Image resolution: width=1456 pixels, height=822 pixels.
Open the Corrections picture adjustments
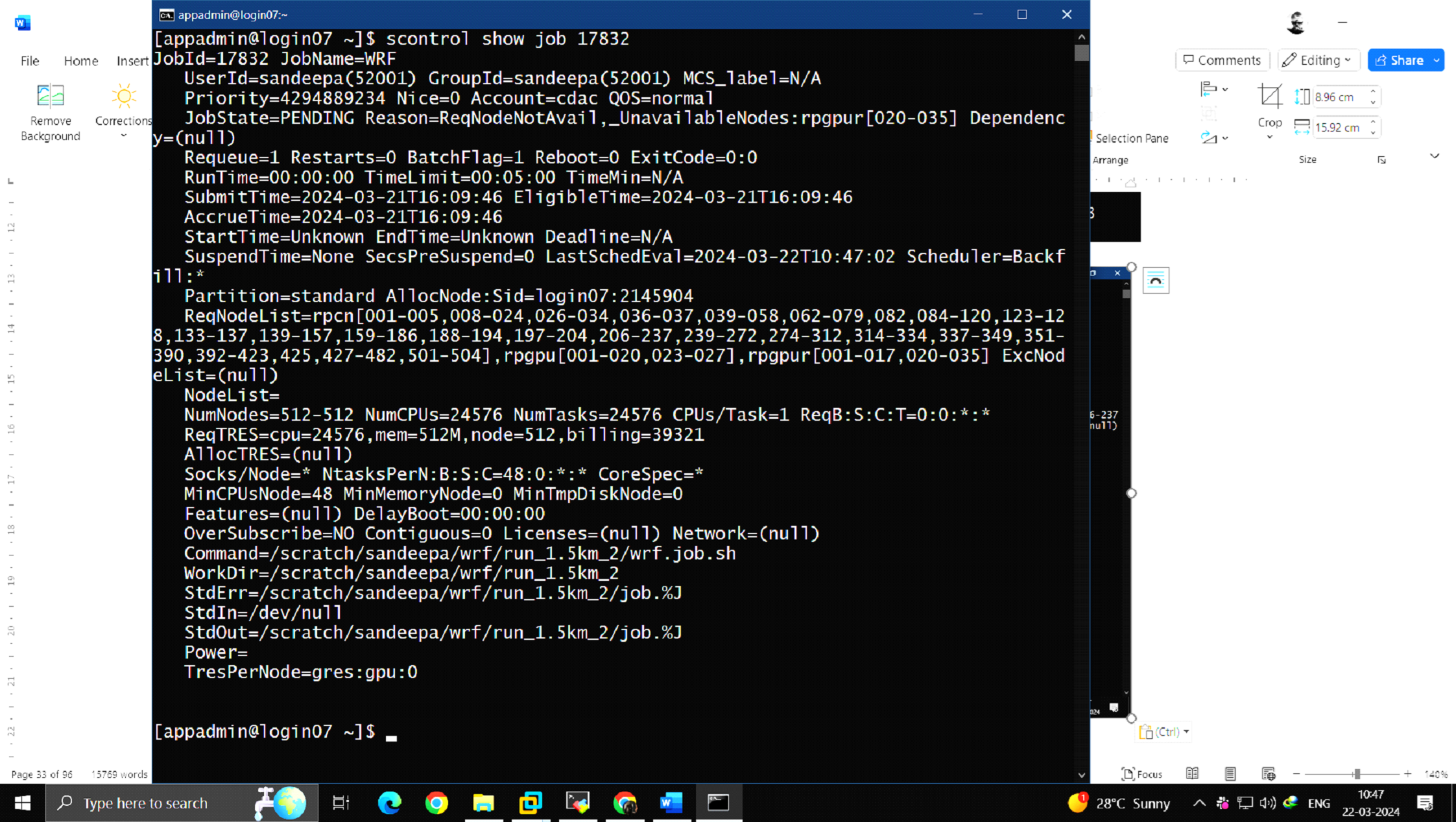coord(123,110)
